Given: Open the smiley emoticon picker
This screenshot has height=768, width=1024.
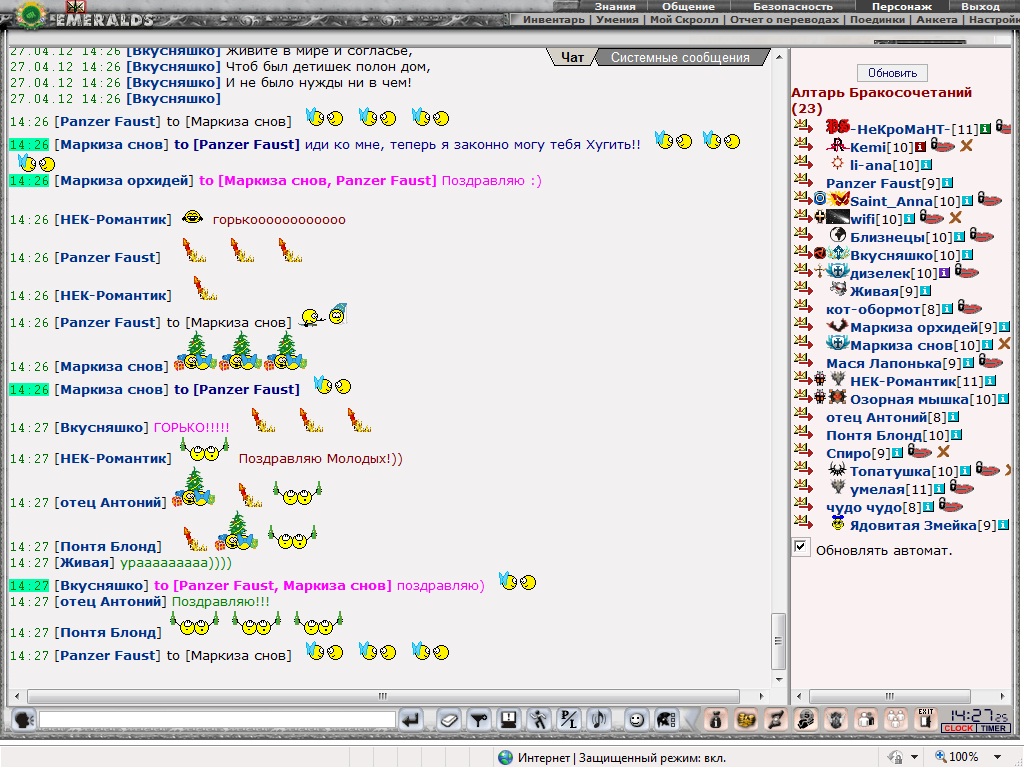Looking at the screenshot, I should pyautogui.click(x=635, y=720).
